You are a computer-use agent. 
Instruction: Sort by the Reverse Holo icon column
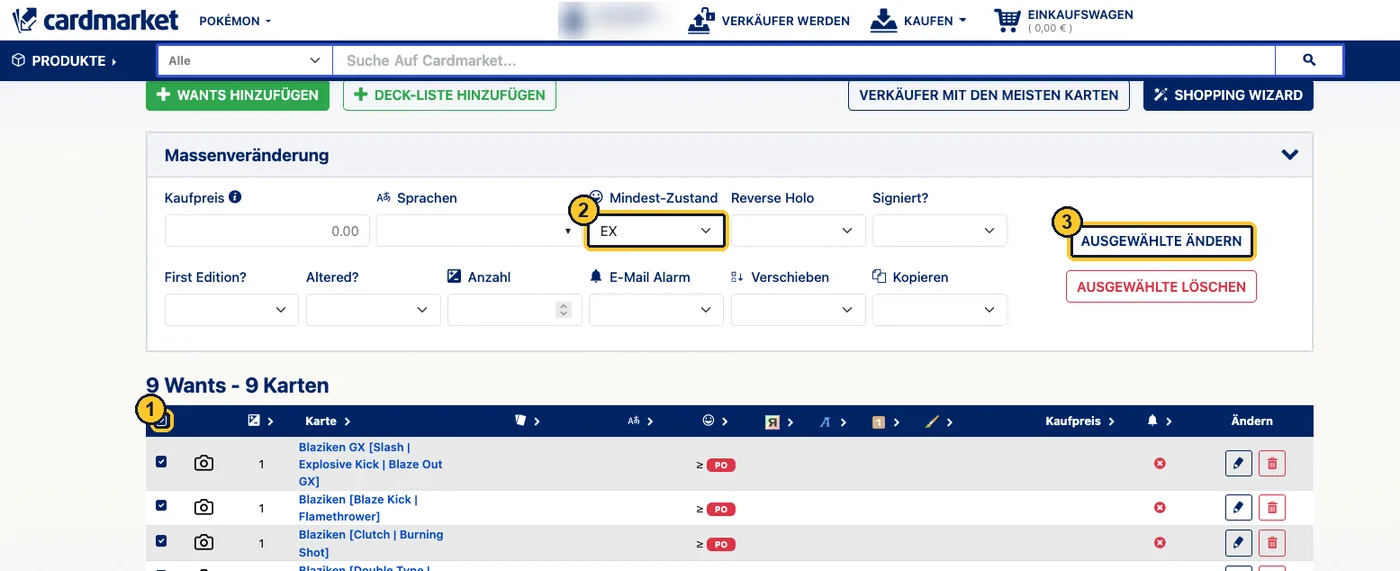(778, 421)
